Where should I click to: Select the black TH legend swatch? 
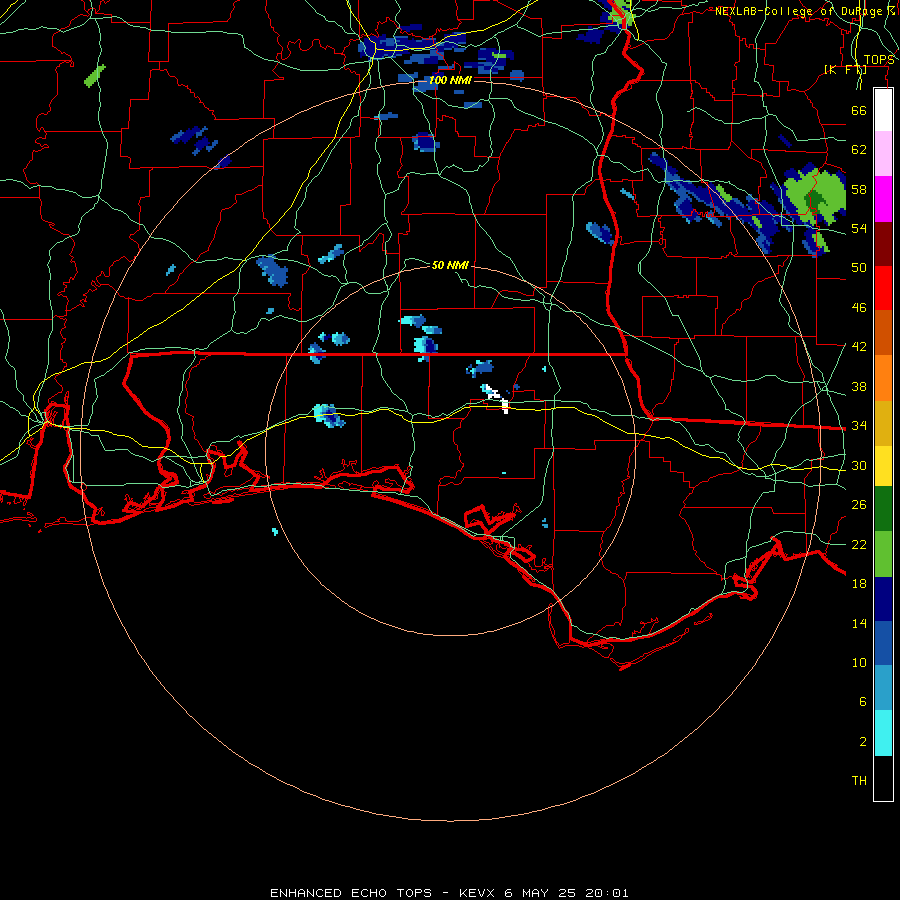883,778
